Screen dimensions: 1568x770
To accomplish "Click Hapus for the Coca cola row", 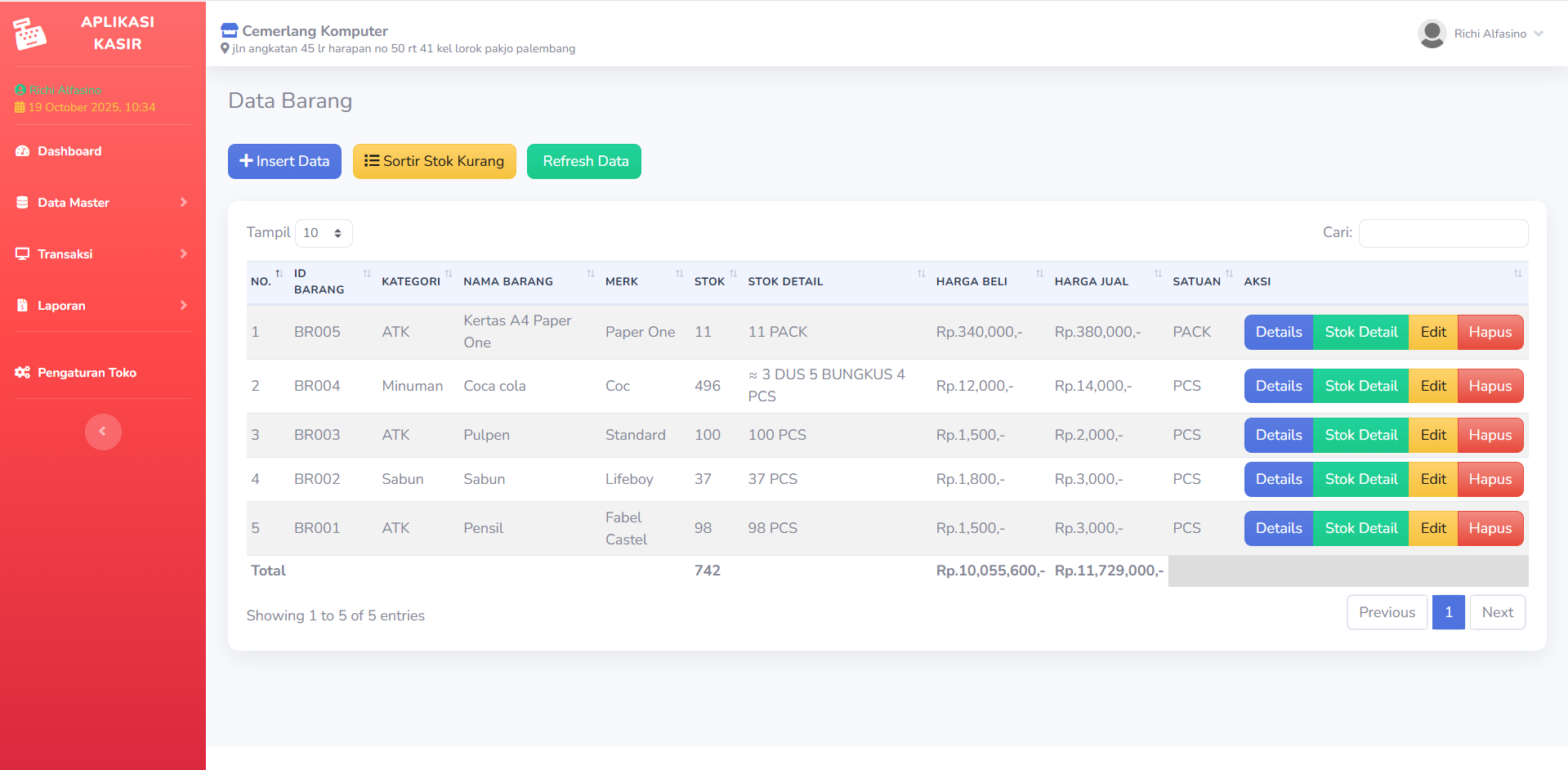I will pyautogui.click(x=1490, y=386).
